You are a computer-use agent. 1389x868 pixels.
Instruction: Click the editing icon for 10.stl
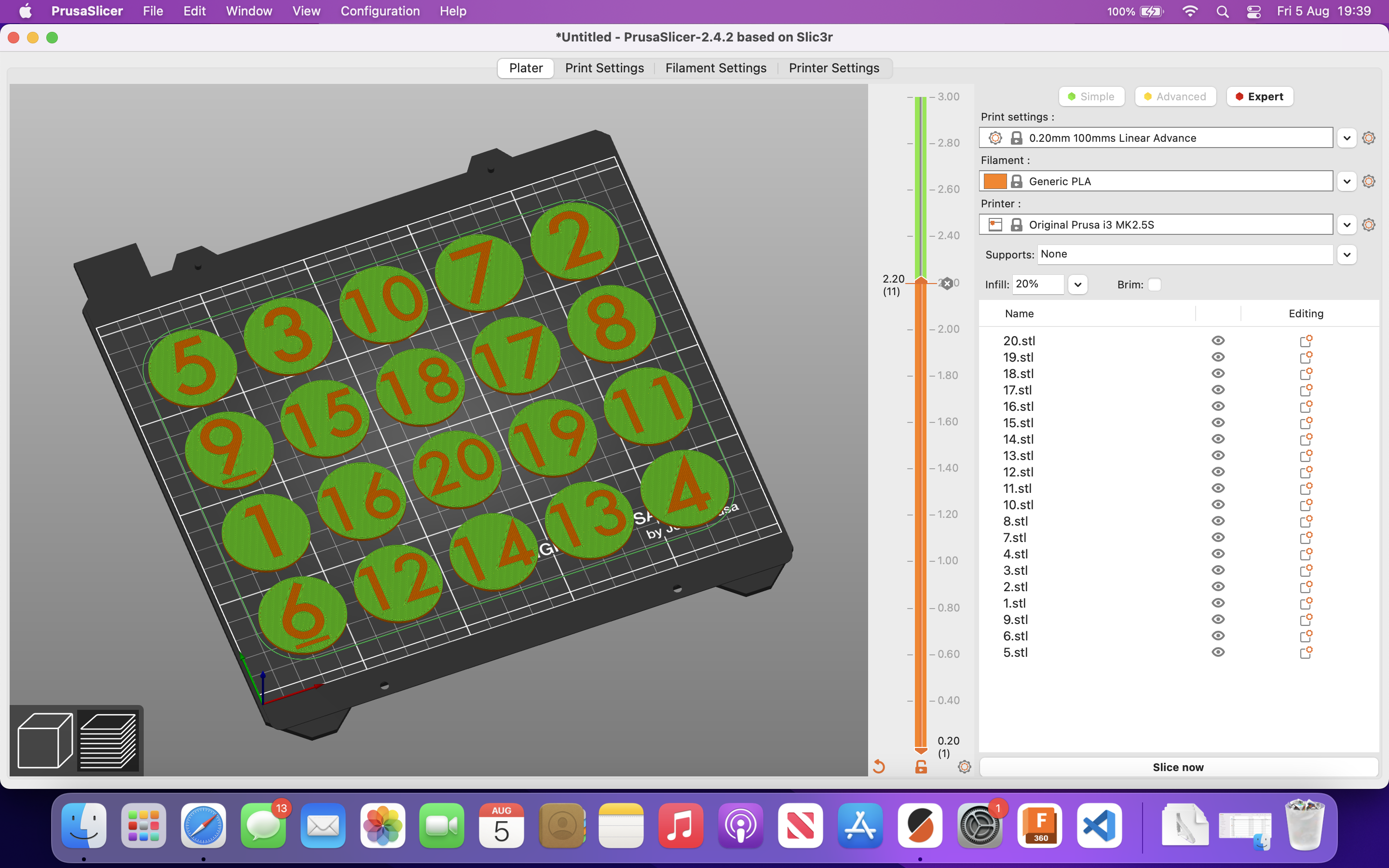point(1306,505)
